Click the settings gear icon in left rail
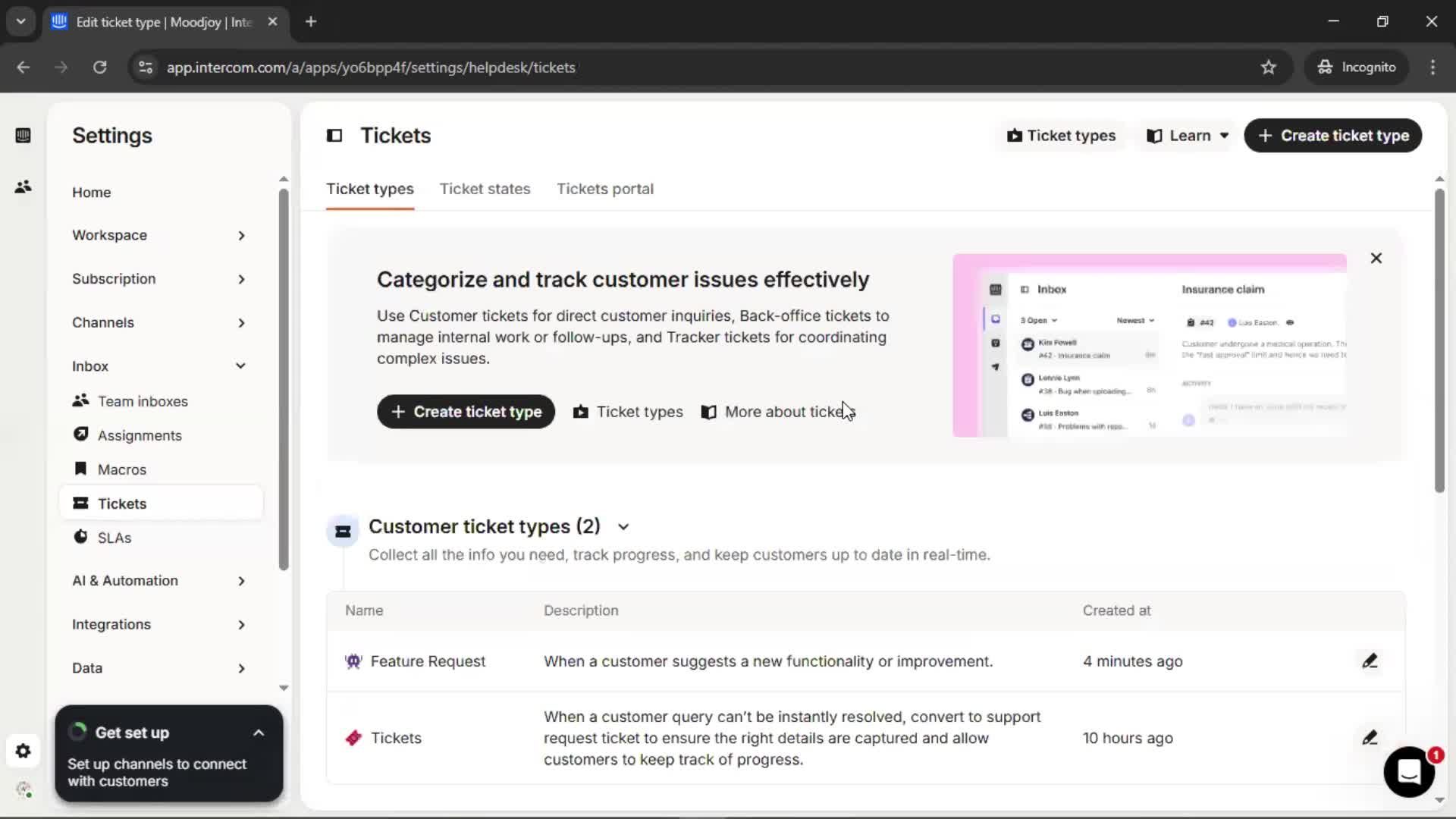This screenshot has height=819, width=1456. click(x=23, y=751)
